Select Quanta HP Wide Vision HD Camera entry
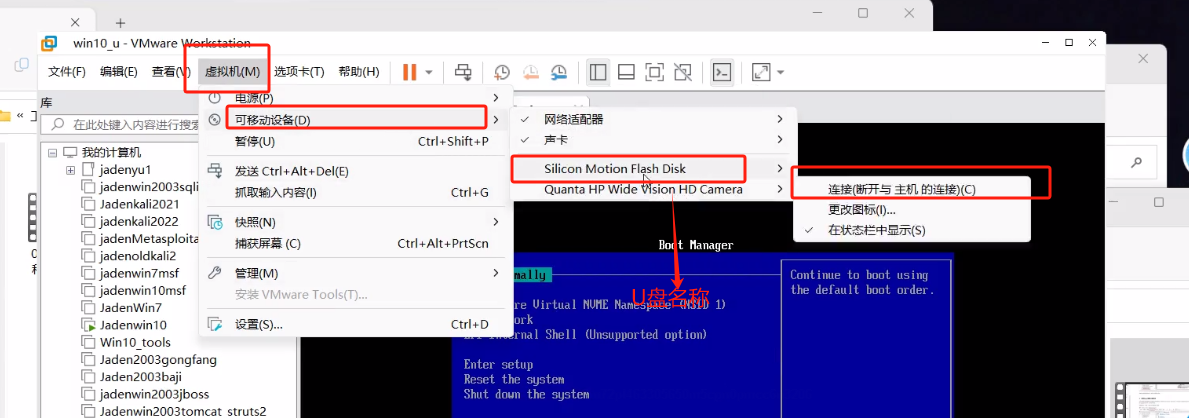Viewport: 1189px width, 418px height. pos(654,190)
